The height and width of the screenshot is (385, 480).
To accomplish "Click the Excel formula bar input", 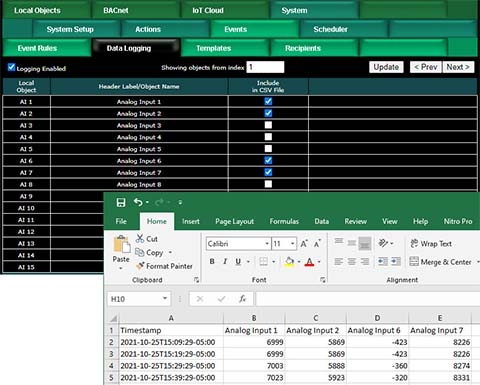I will pos(368,299).
